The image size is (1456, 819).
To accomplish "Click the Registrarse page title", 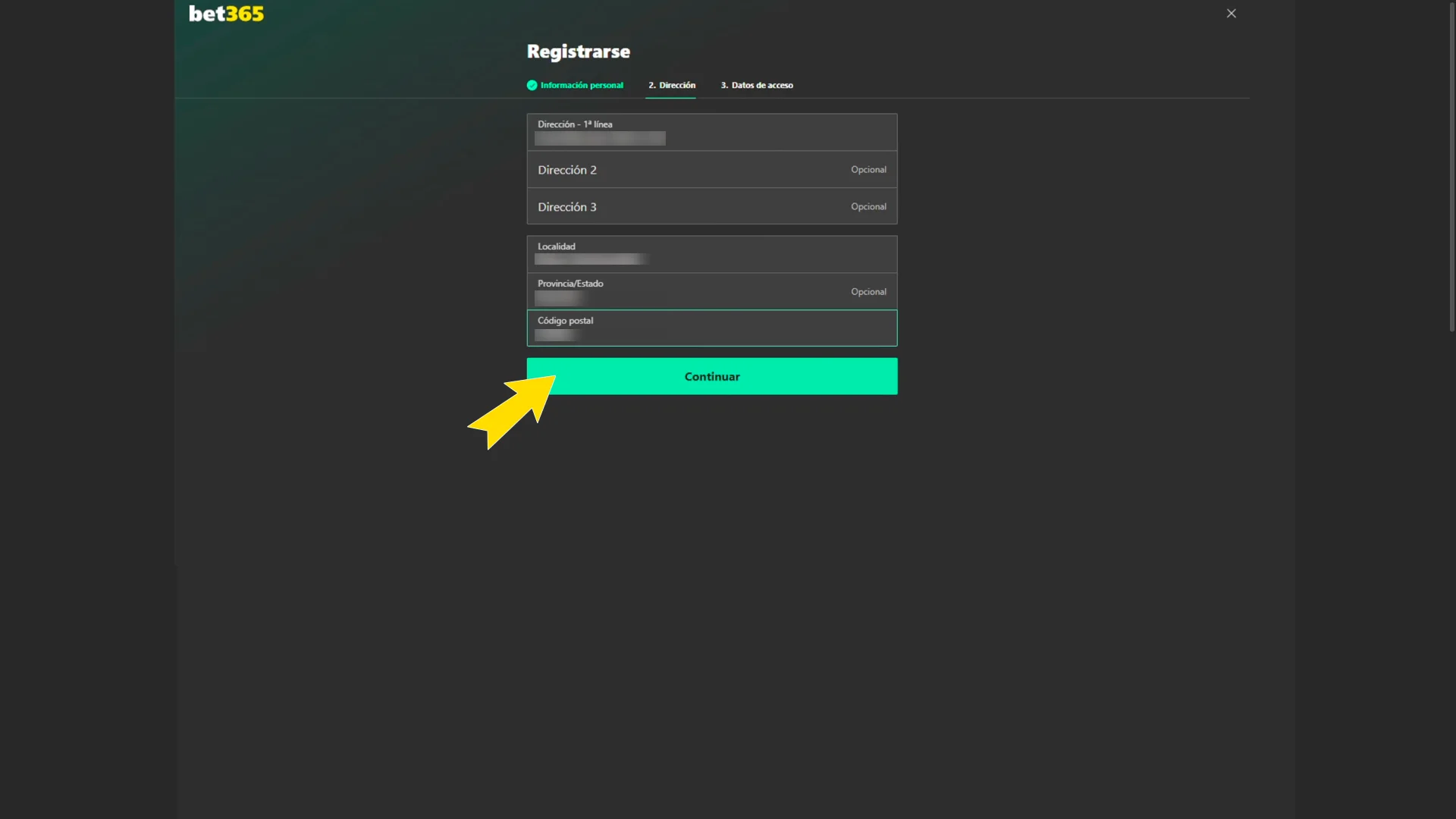I will click(x=578, y=52).
